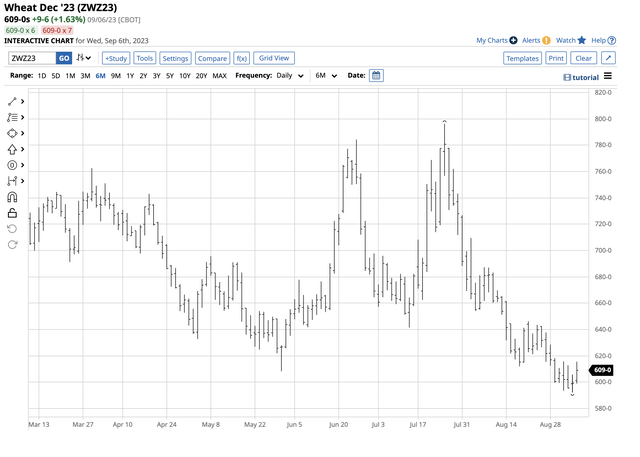Click the green bid quote 609-0 x 6
The width and height of the screenshot is (640, 457).
[20, 30]
